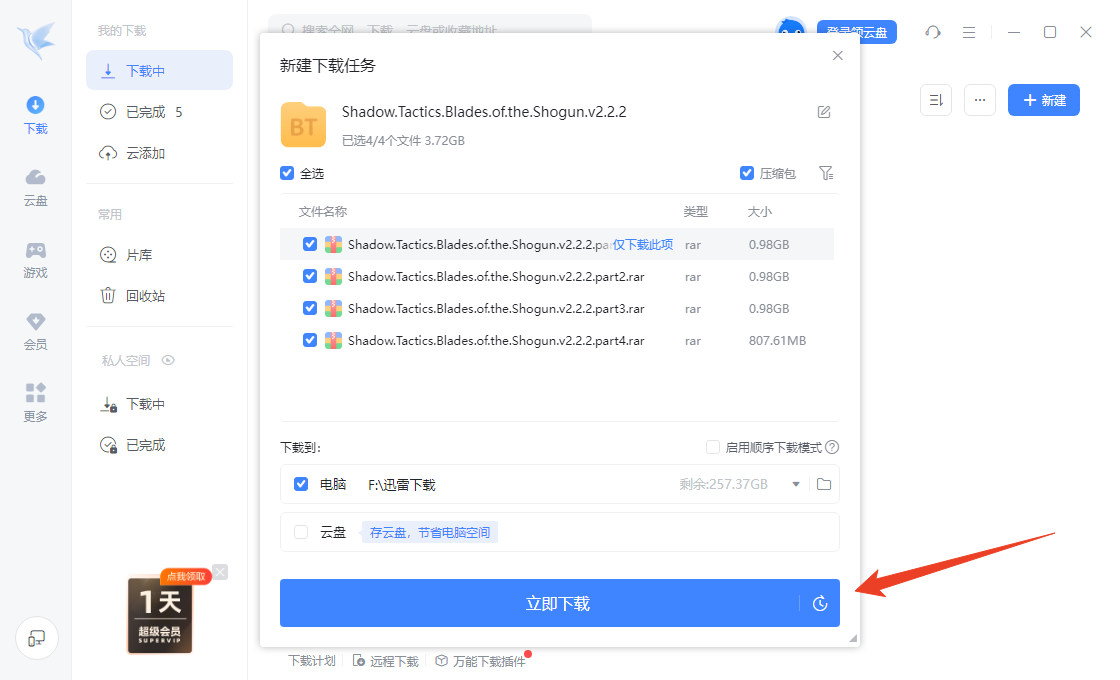Uncheck the 全选 select-all checkbox
Screen dimensions: 1120x680
point(286,173)
